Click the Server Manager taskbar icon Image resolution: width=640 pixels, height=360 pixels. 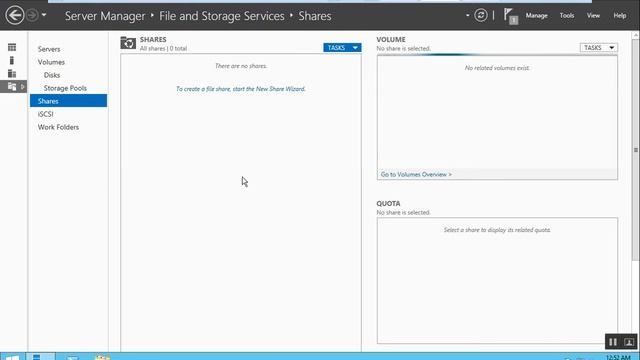(40, 357)
